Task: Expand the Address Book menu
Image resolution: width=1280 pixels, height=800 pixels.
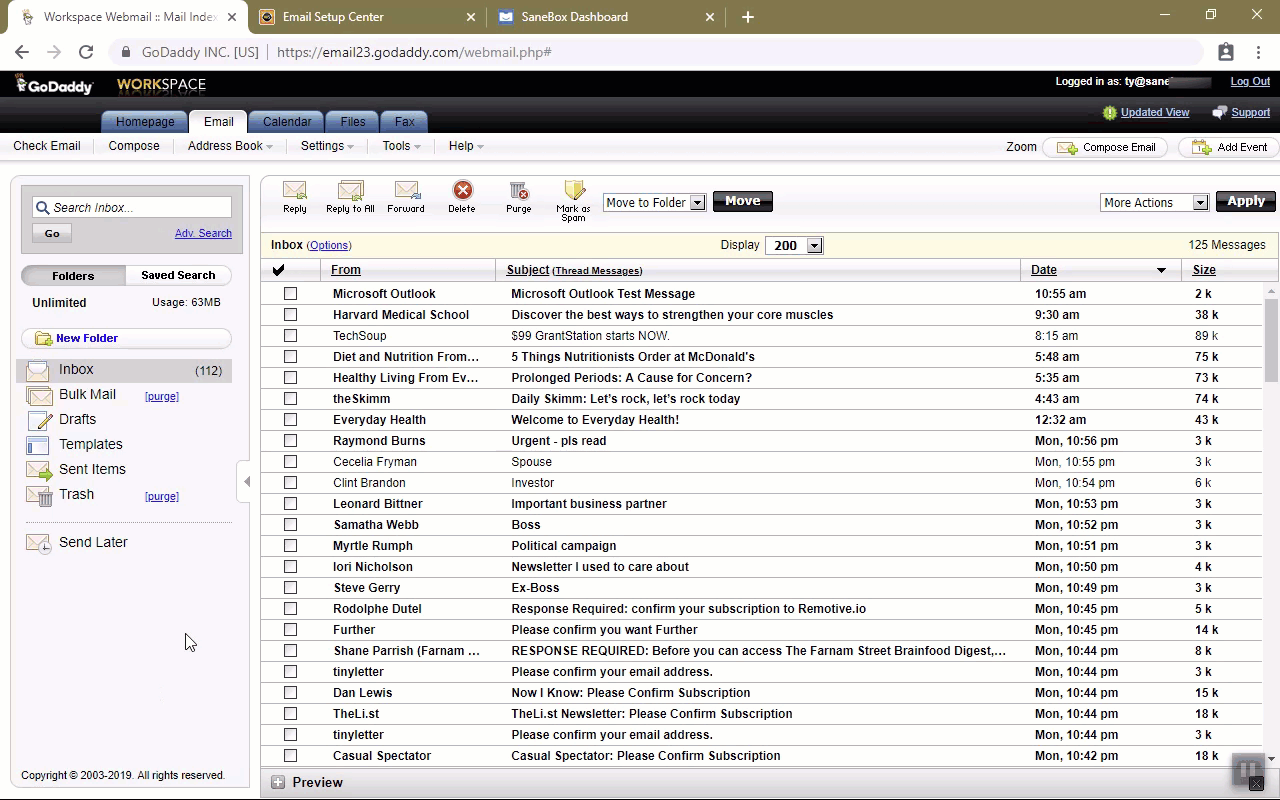Action: click(230, 146)
